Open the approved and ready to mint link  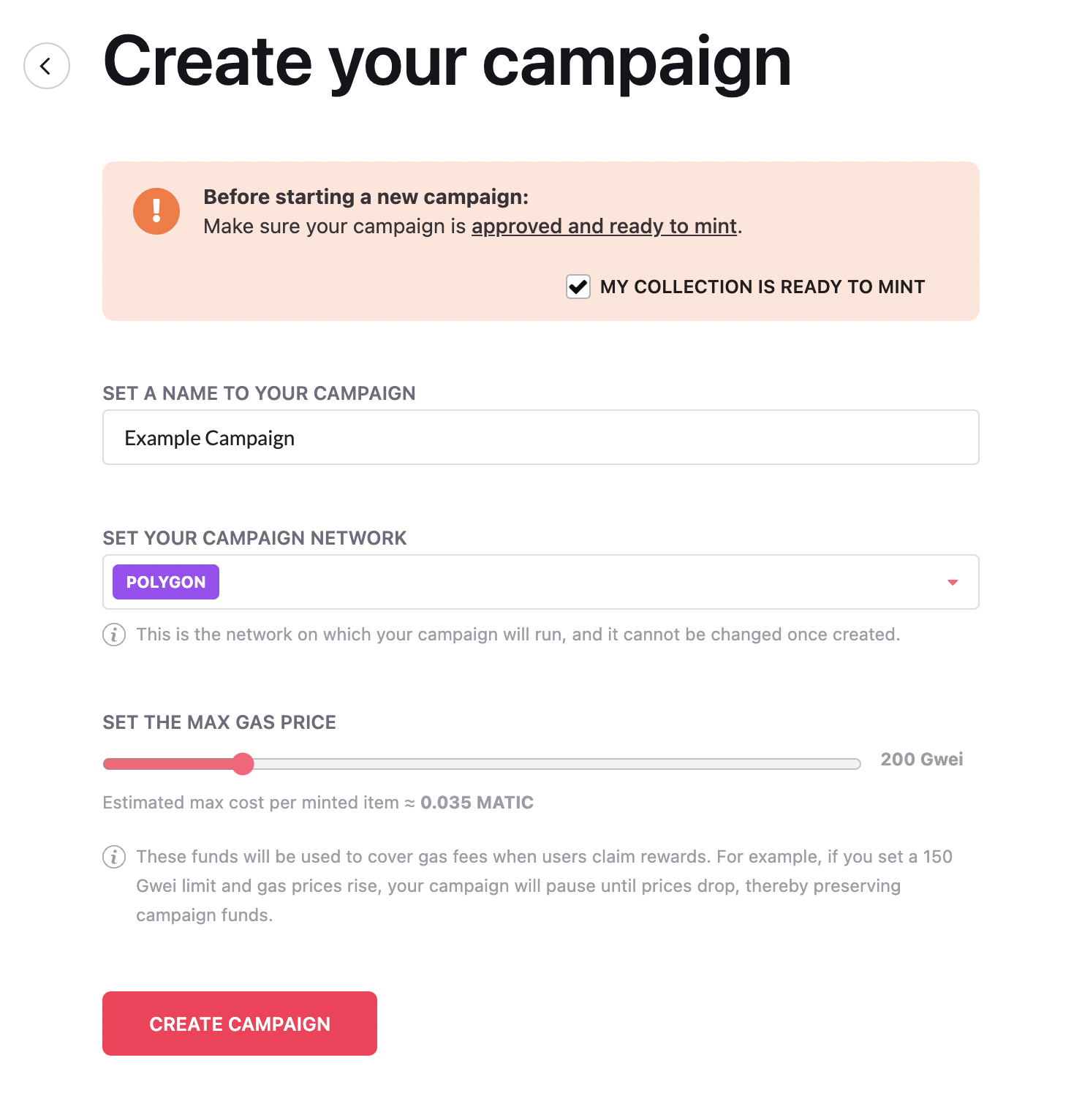coord(604,226)
